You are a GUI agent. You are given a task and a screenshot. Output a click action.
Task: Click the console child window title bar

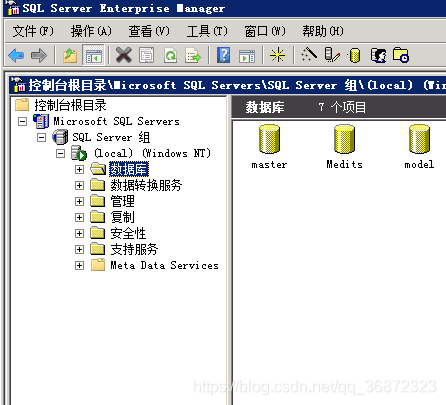[228, 85]
